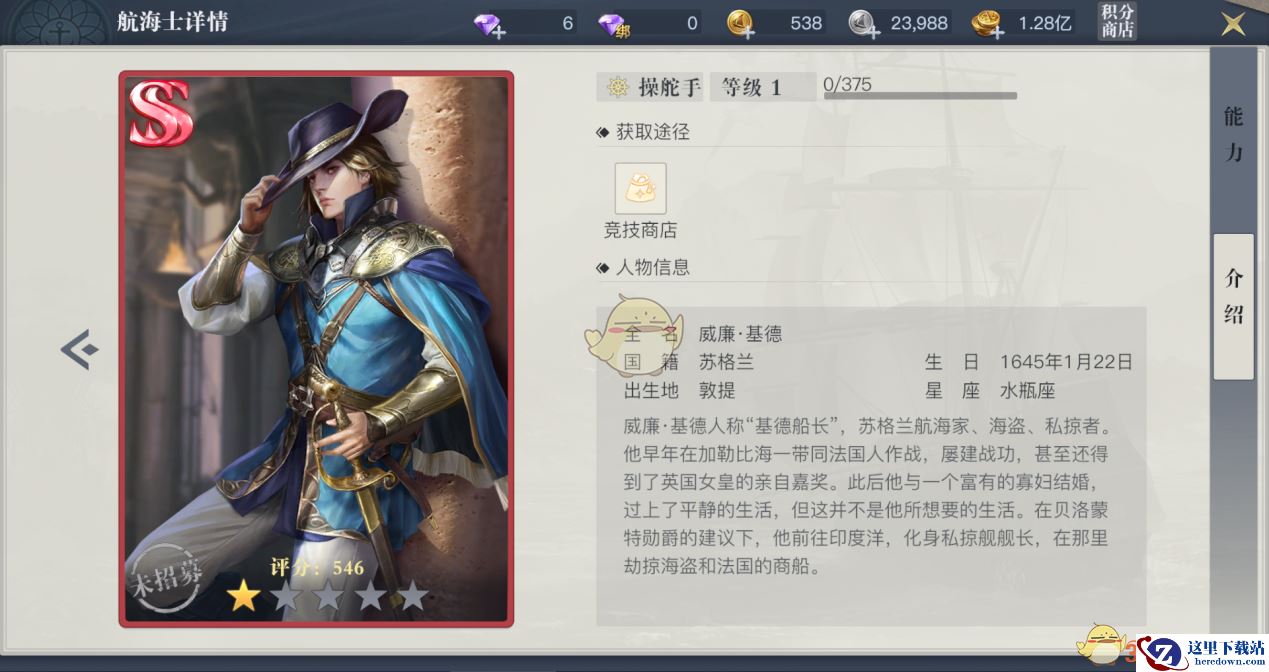
Task: Add more gold tokens (538)
Action: click(x=741, y=24)
